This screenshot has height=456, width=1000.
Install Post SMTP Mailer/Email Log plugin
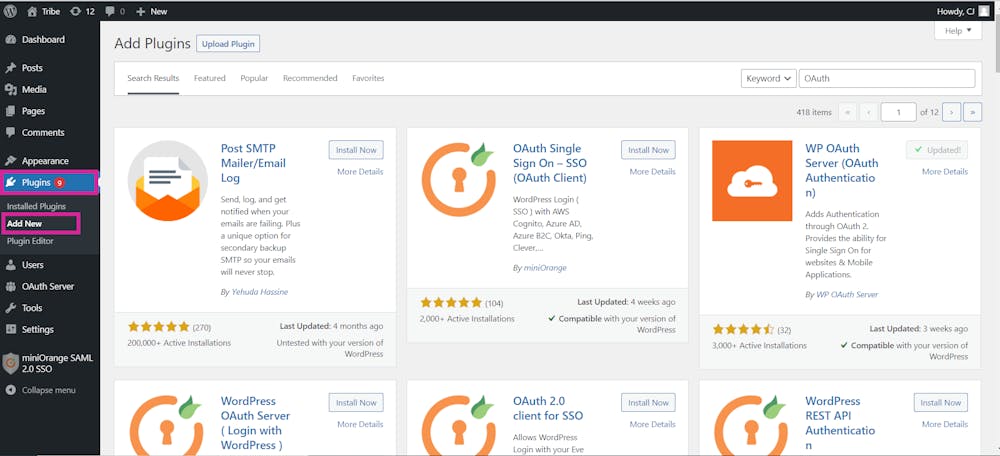tap(357, 150)
